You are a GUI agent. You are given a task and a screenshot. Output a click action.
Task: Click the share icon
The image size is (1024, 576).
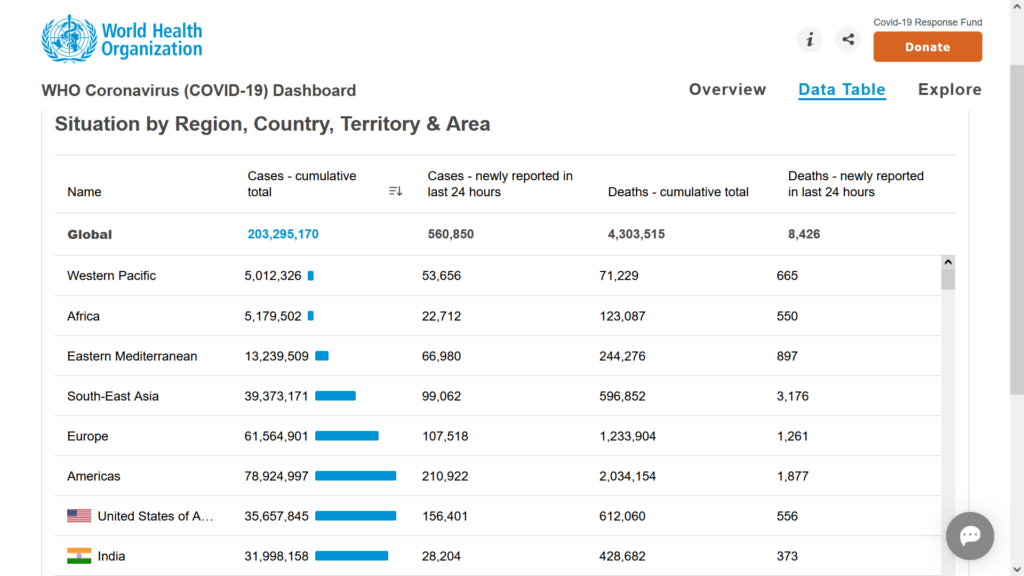[x=848, y=40]
